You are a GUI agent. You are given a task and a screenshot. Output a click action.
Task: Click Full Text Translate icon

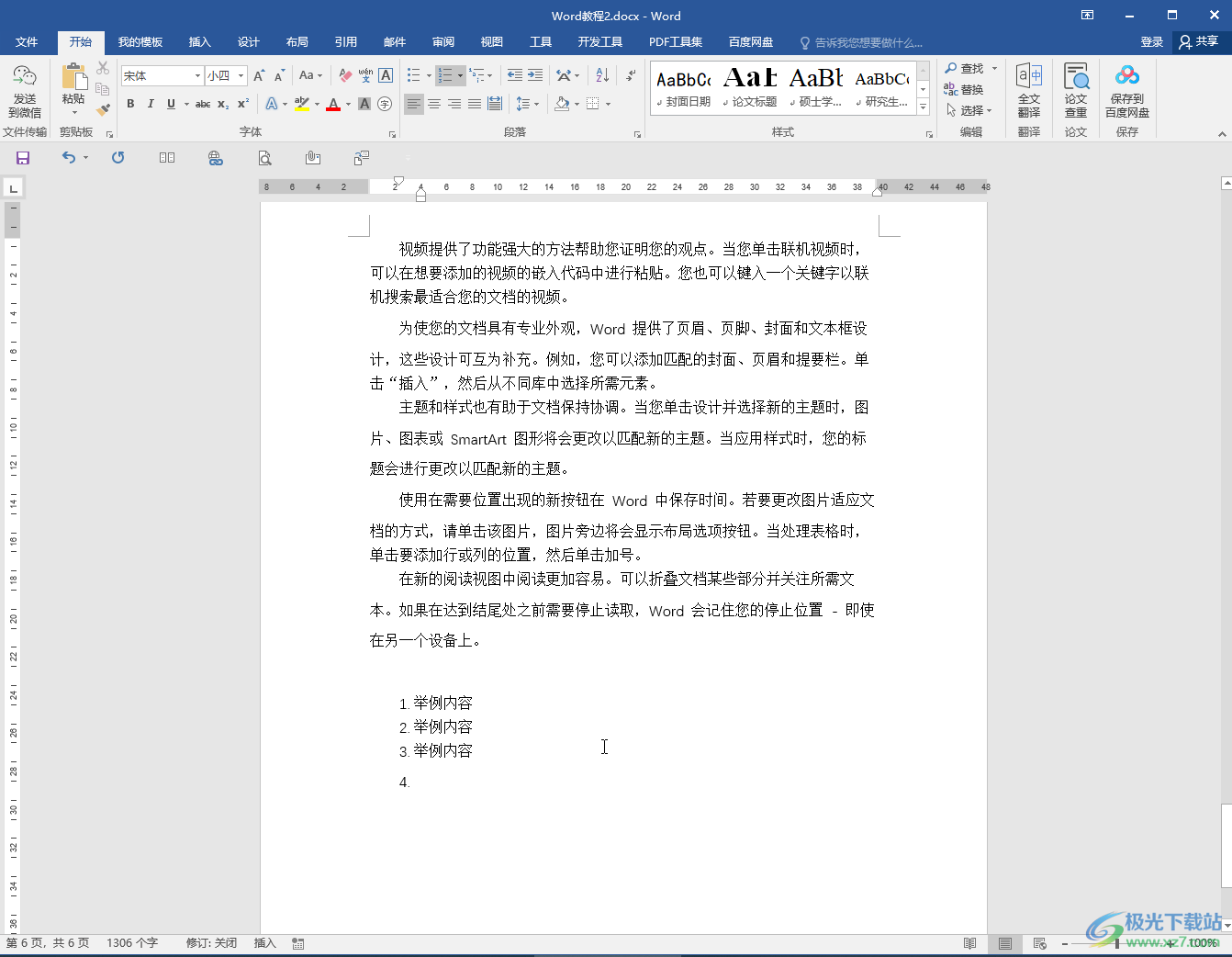pyautogui.click(x=1029, y=91)
